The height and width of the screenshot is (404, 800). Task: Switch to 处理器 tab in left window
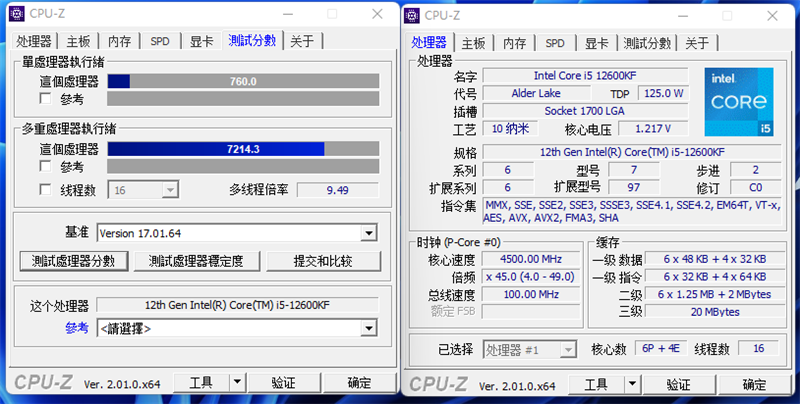pos(34,41)
